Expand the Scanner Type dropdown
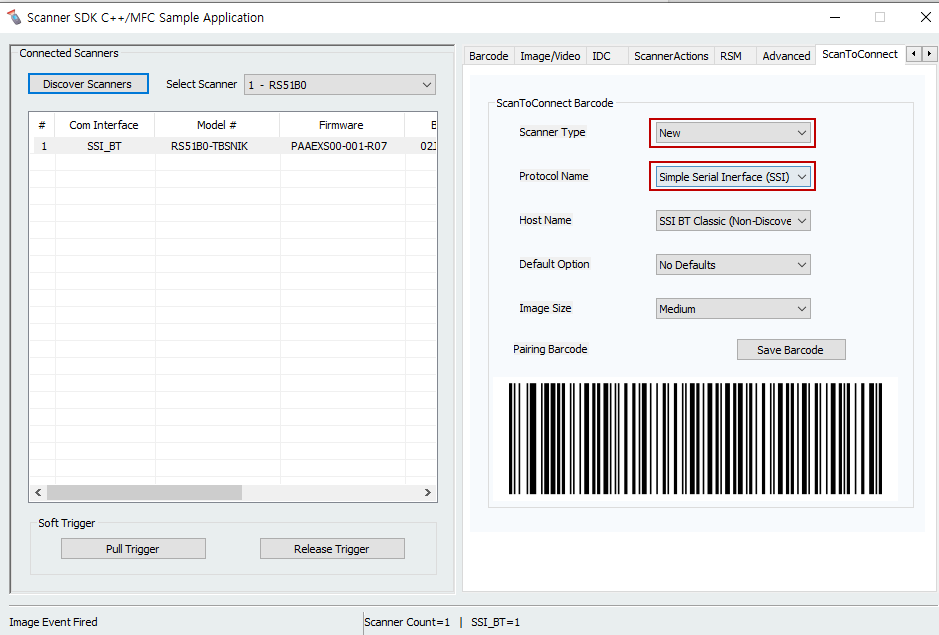The height and width of the screenshot is (635, 939). point(732,133)
